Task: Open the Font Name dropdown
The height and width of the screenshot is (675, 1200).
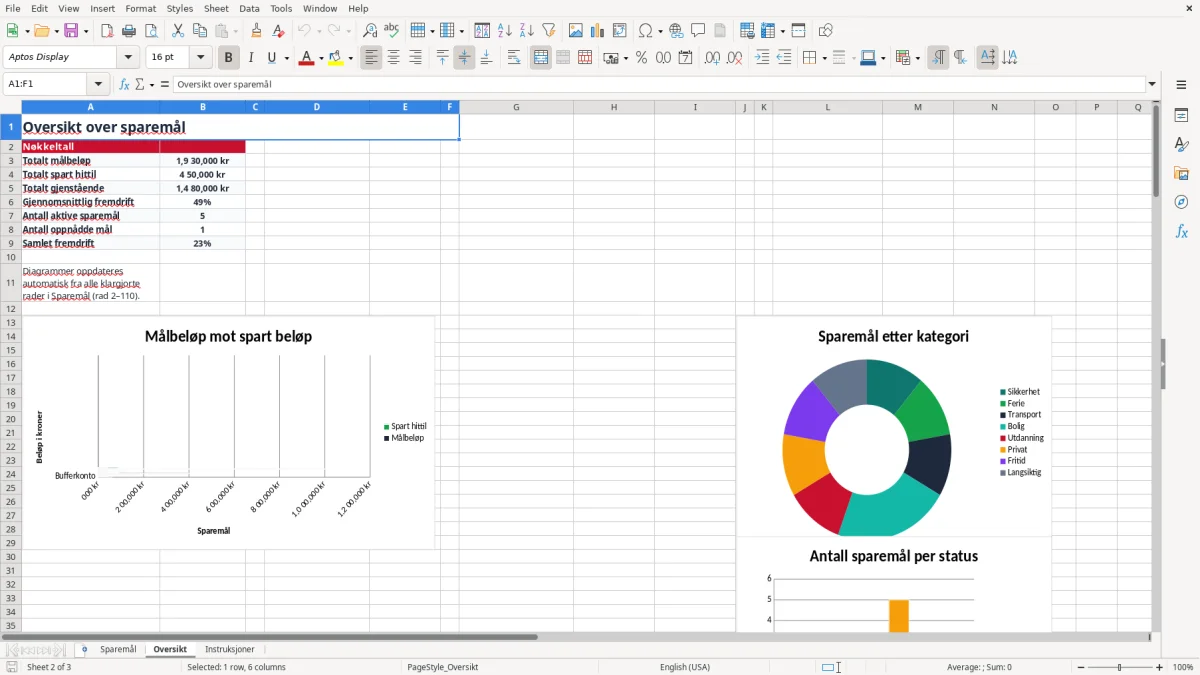Action: point(128,57)
